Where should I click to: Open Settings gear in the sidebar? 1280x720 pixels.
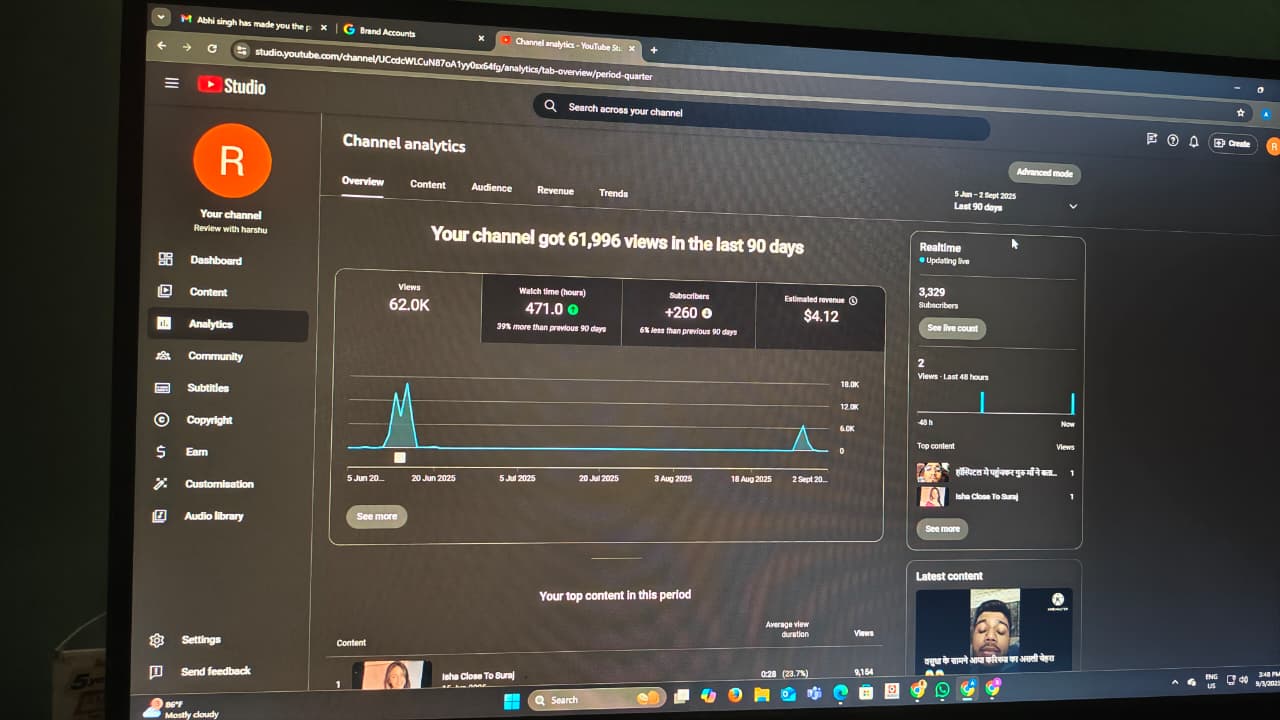pos(157,640)
